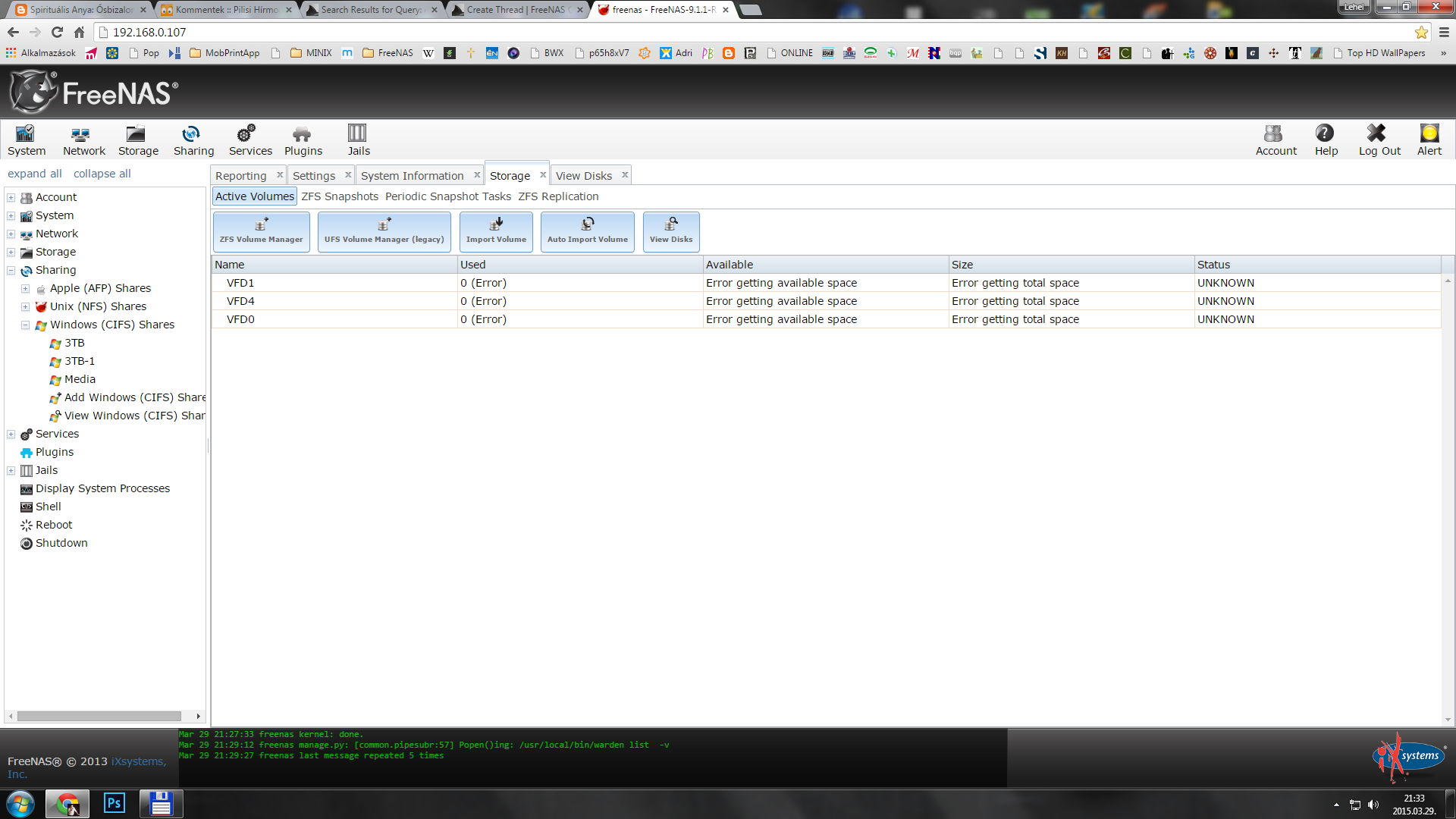Screen dimensions: 1456x819
Task: Switch to the System Information tab
Action: (x=412, y=175)
